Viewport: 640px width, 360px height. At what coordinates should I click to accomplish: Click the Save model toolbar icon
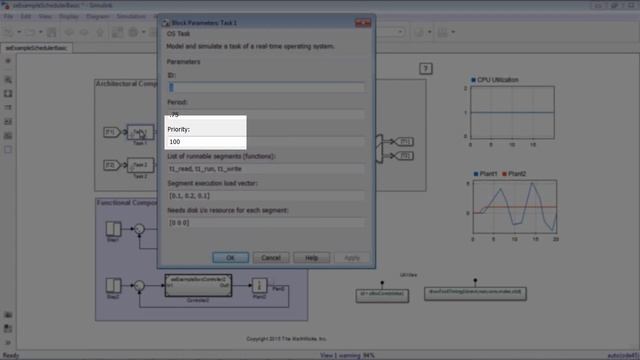52,32
